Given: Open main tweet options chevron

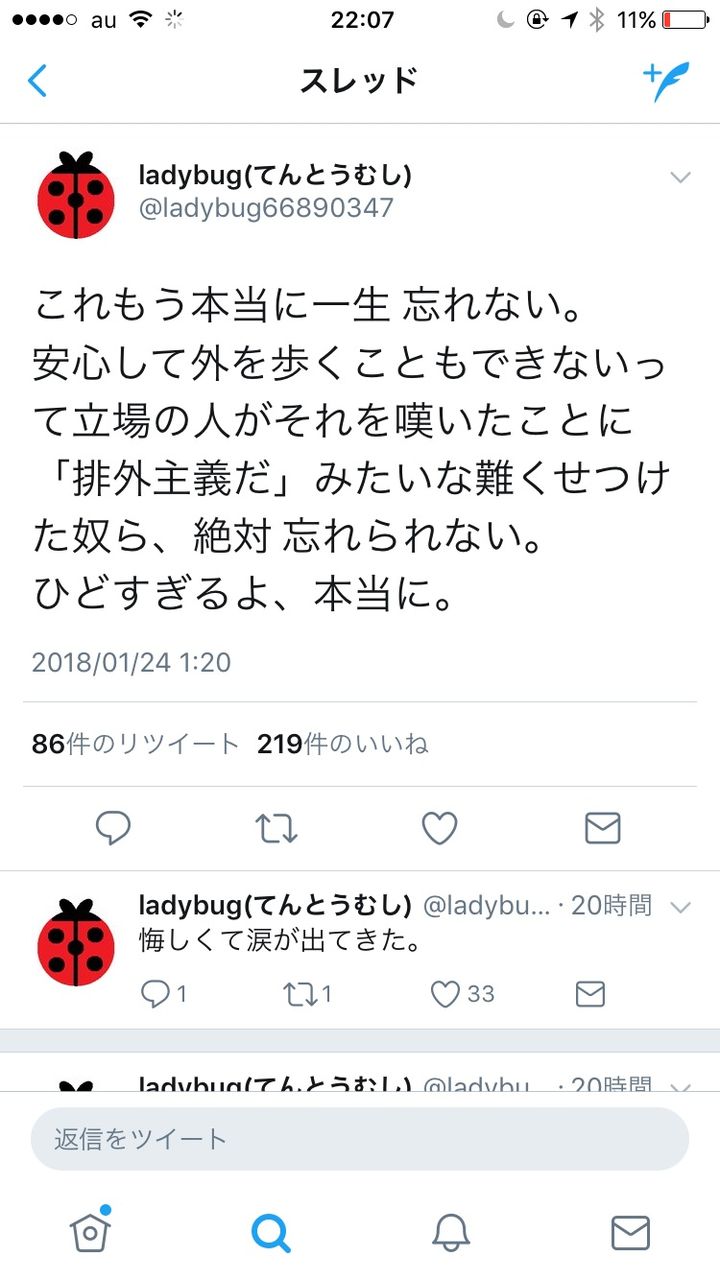Looking at the screenshot, I should [x=680, y=178].
